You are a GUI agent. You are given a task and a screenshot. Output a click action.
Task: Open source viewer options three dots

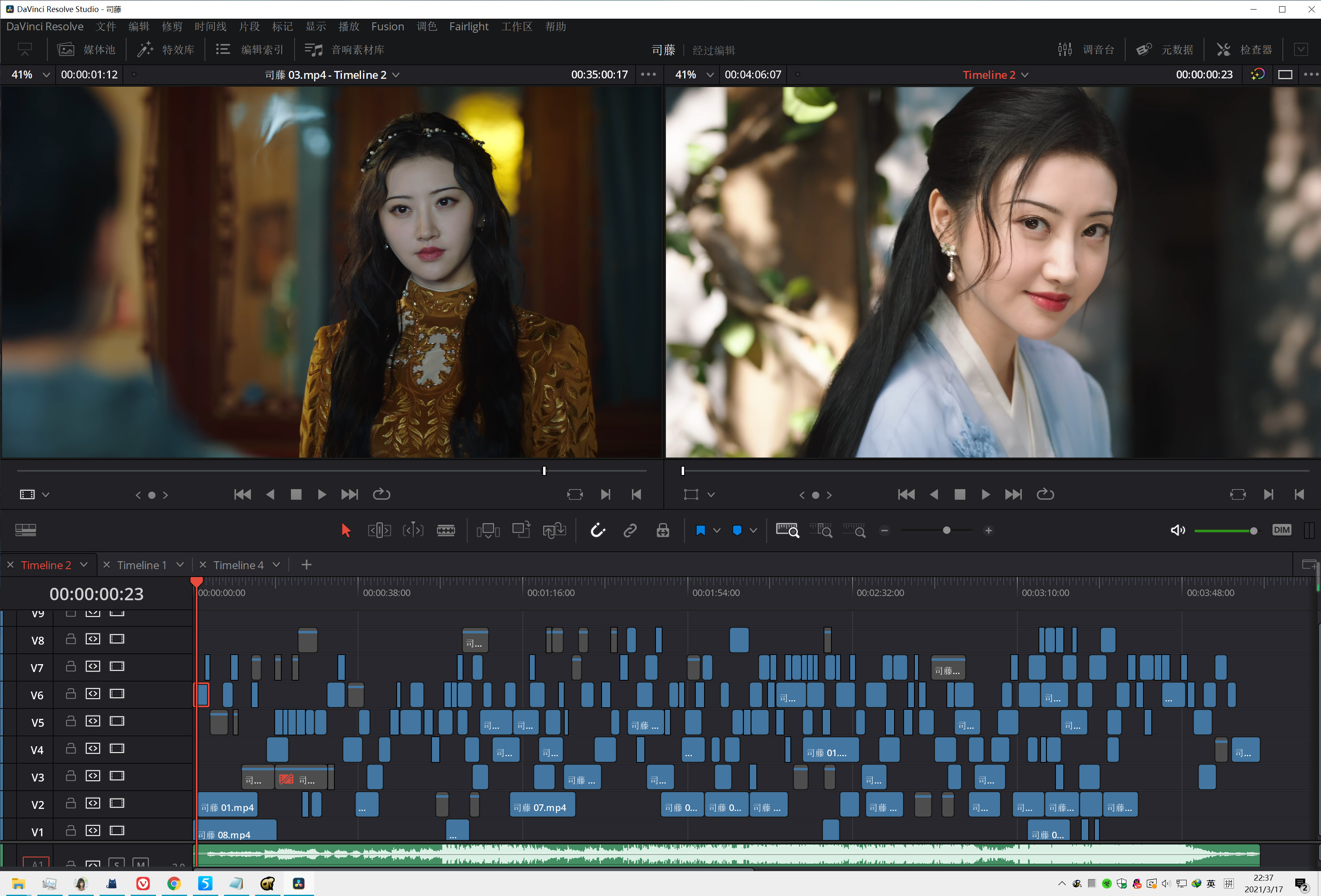pyautogui.click(x=648, y=74)
